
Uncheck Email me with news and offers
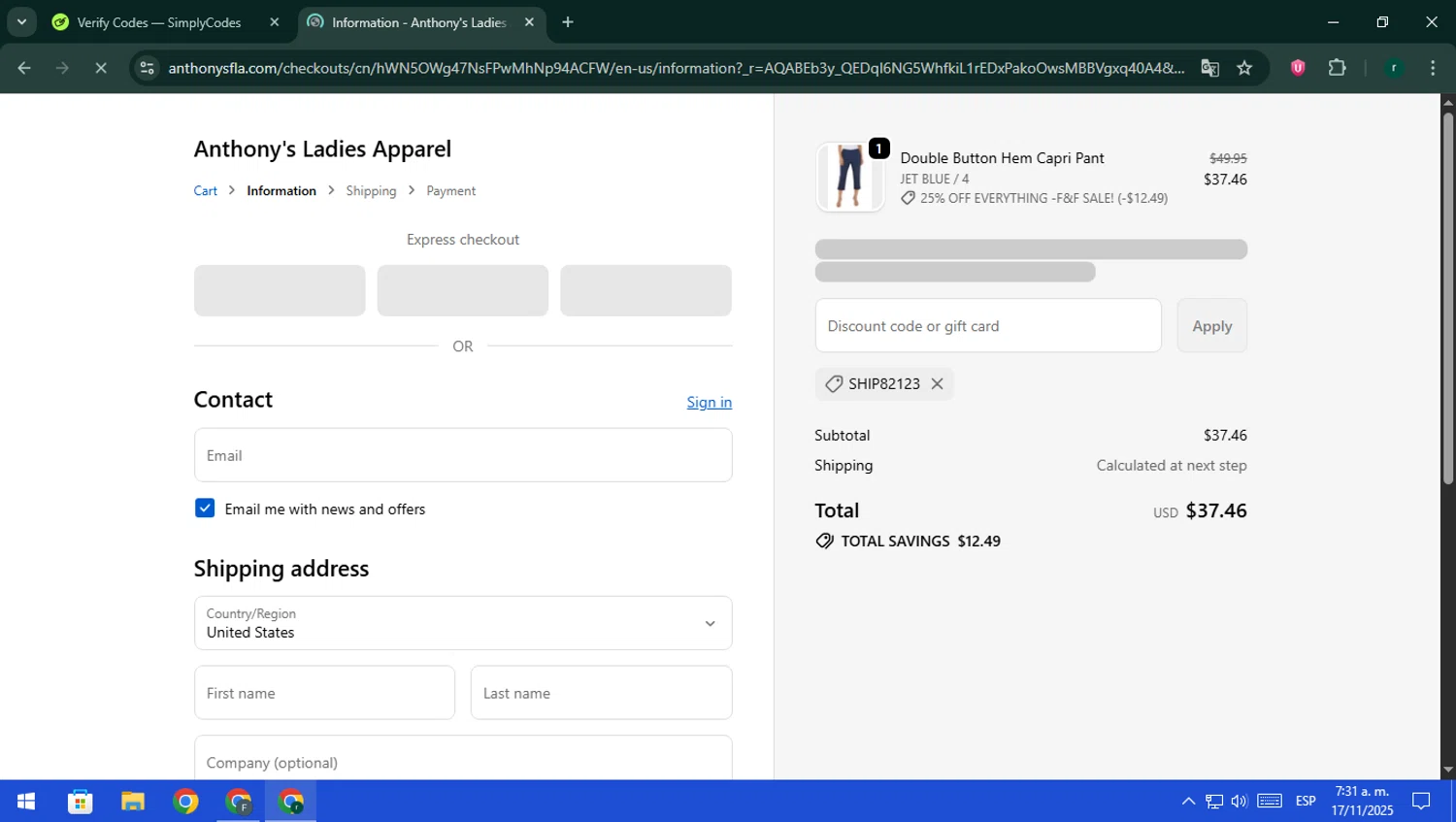(205, 509)
